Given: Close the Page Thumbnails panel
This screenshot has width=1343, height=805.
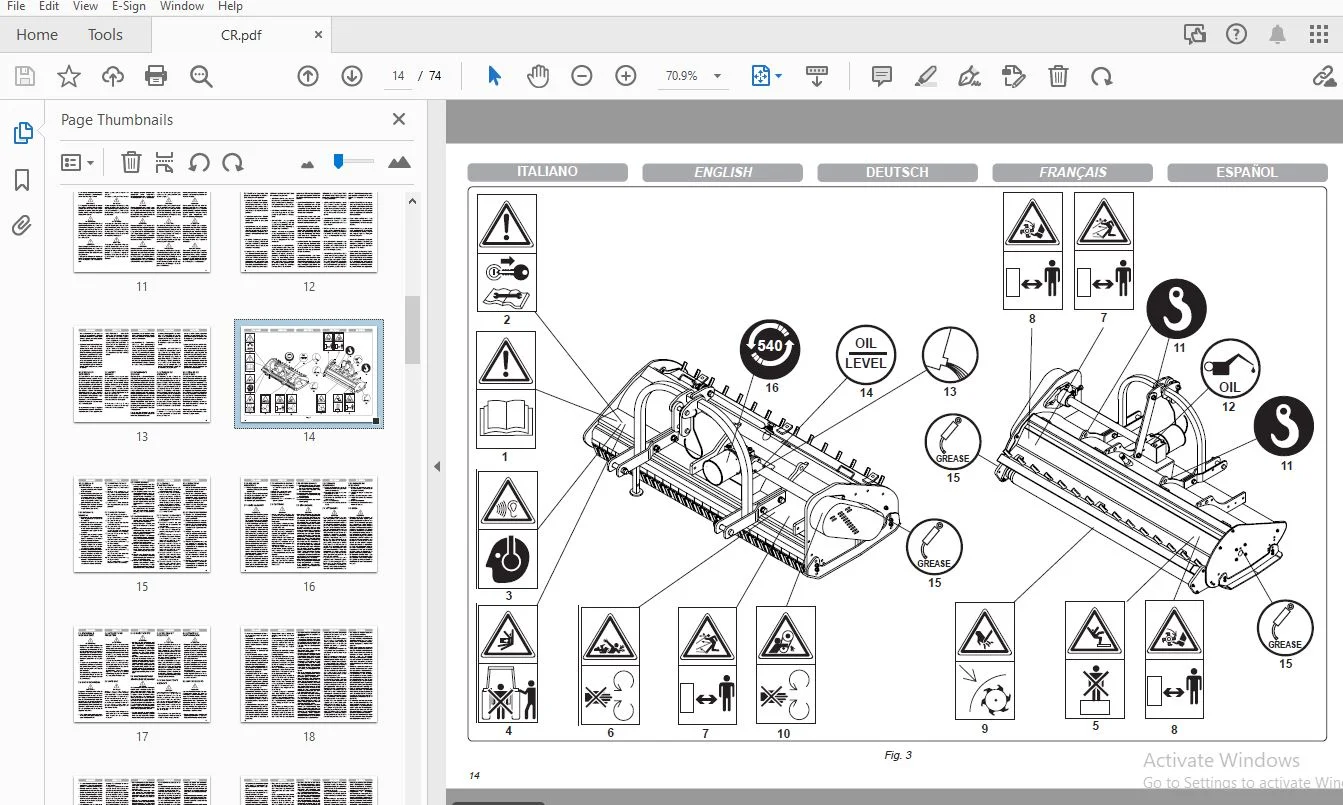Looking at the screenshot, I should pyautogui.click(x=399, y=119).
